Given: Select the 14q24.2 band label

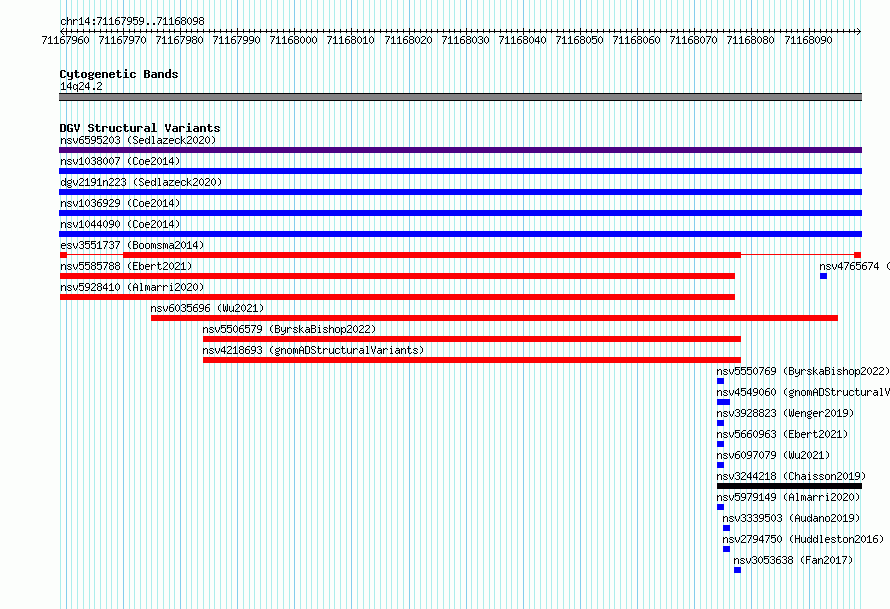Looking at the screenshot, I should tap(81, 86).
